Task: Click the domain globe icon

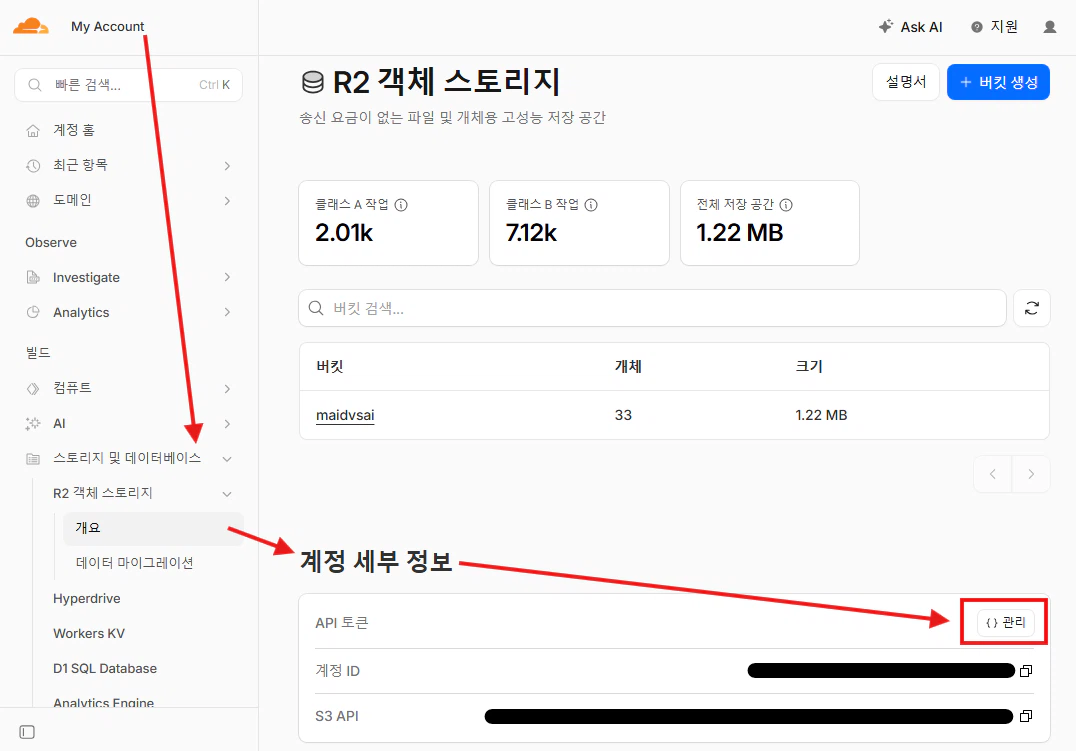Action: 33,200
